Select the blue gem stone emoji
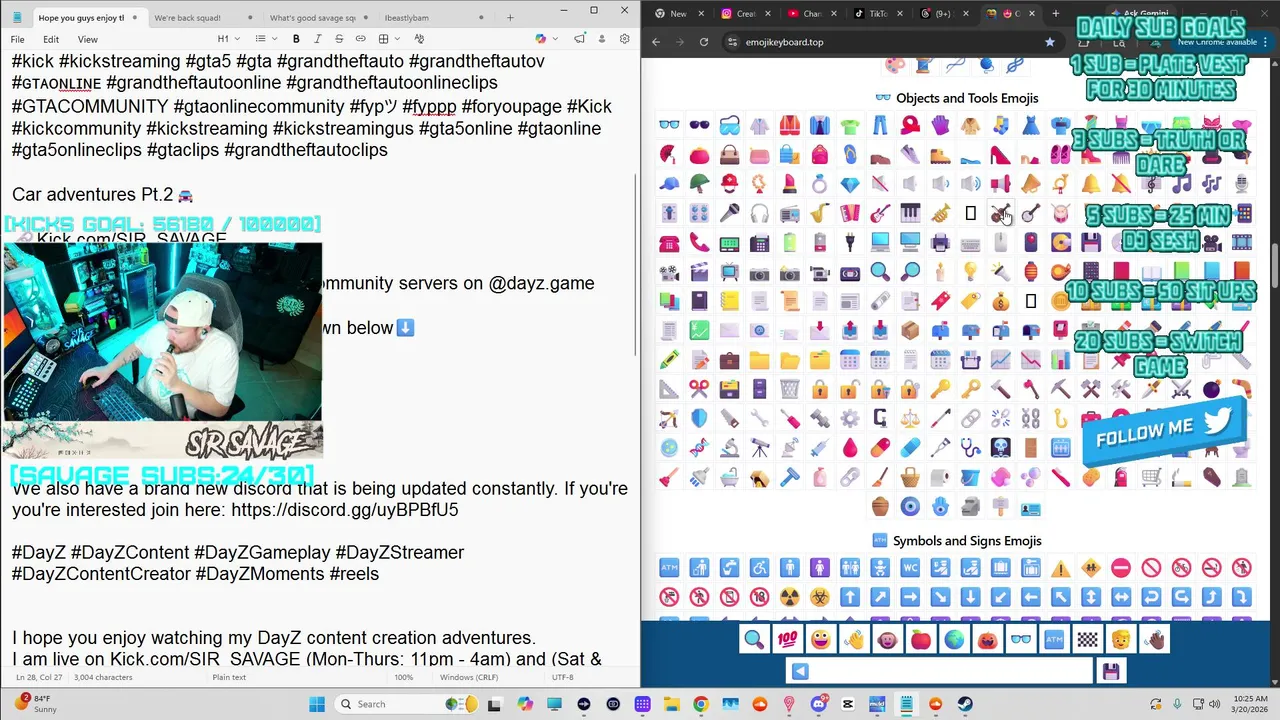 click(850, 184)
